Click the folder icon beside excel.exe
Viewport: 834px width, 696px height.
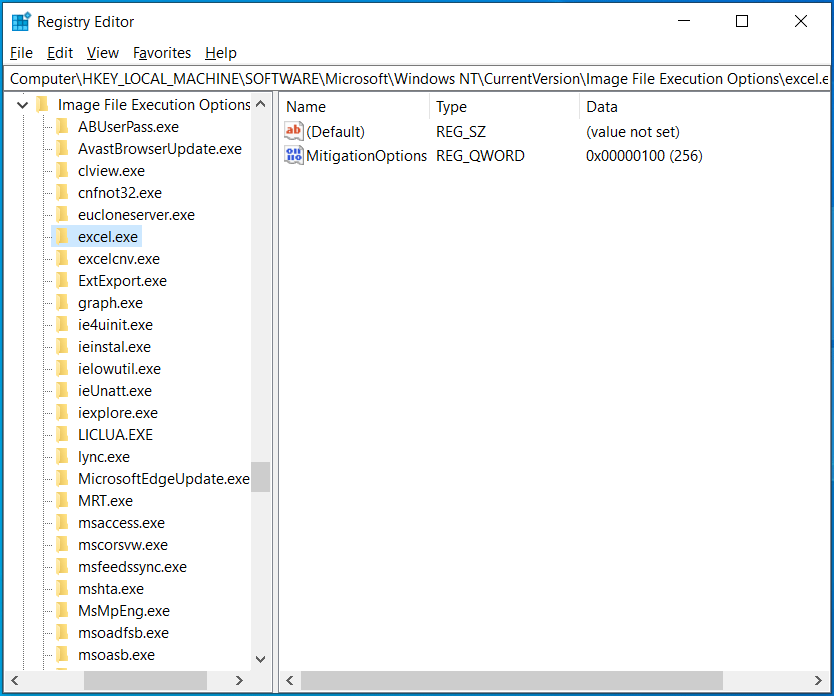[x=63, y=237]
